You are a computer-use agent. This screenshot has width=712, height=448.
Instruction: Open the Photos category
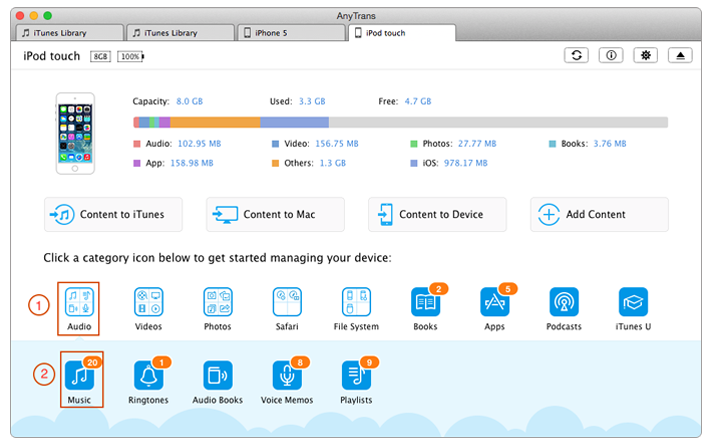click(x=218, y=302)
